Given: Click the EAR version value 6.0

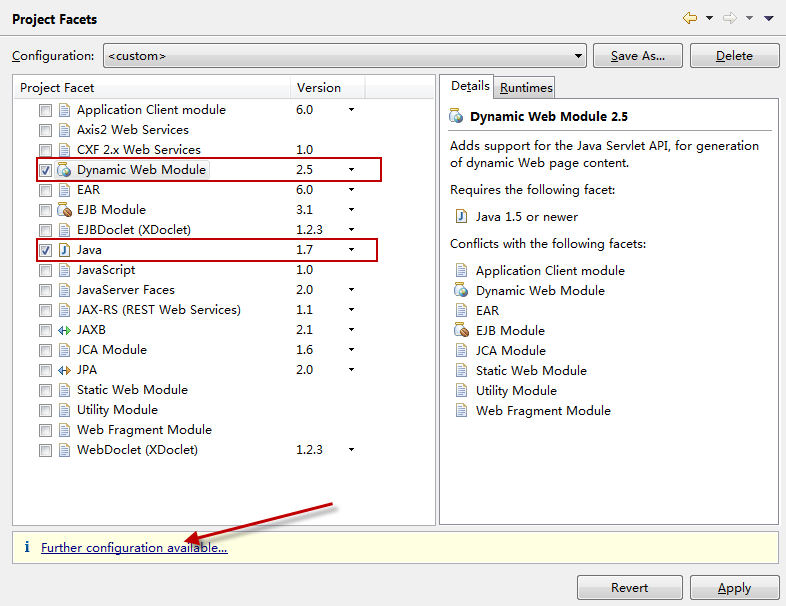Looking at the screenshot, I should tap(304, 190).
